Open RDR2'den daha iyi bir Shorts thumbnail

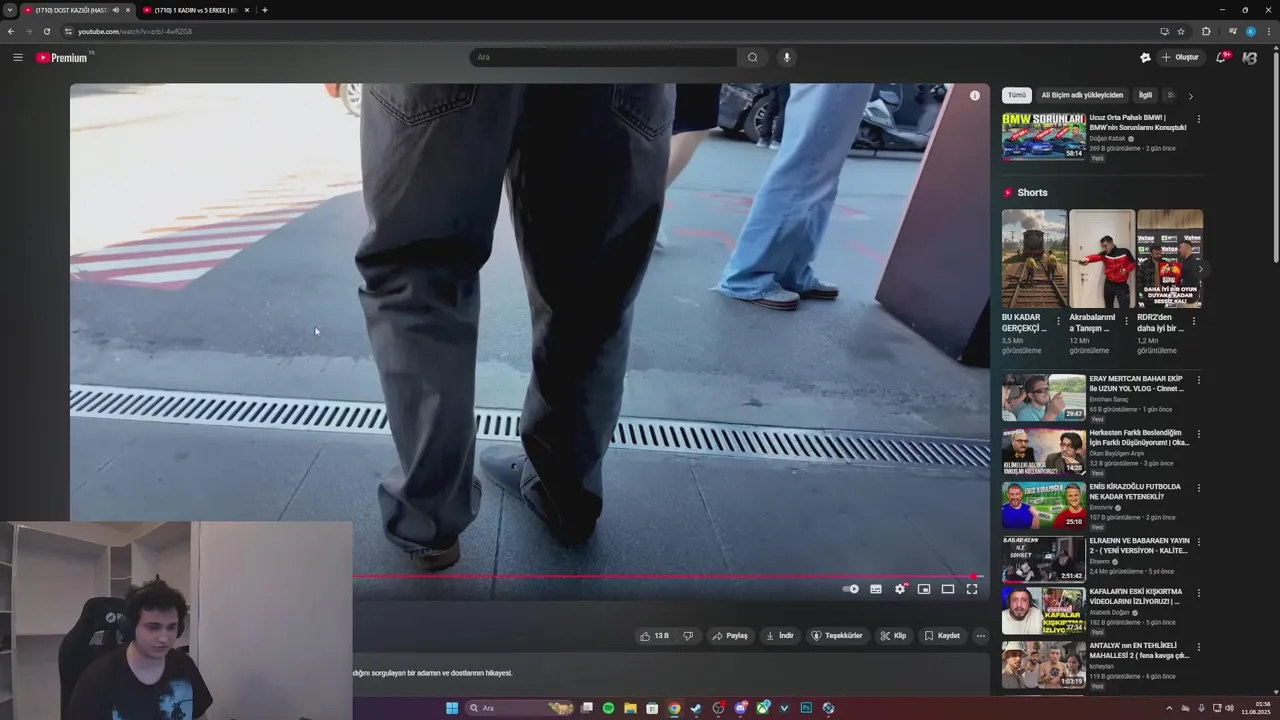pyautogui.click(x=1170, y=259)
